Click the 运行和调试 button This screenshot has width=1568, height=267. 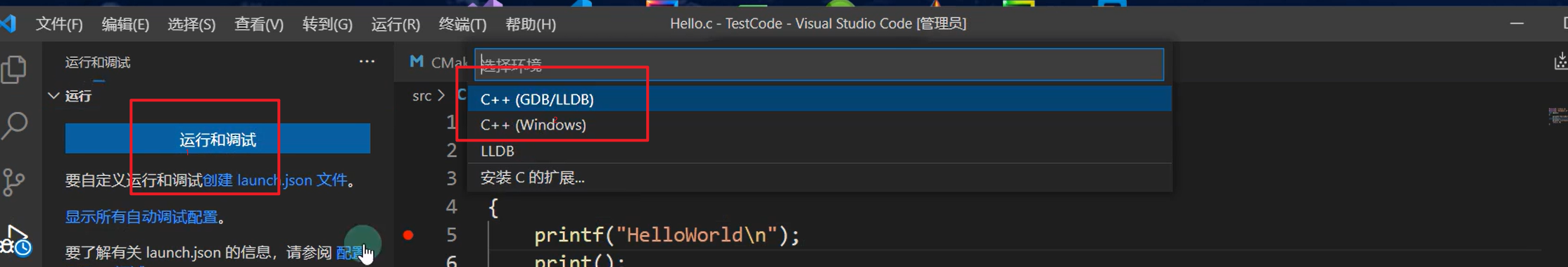[217, 139]
